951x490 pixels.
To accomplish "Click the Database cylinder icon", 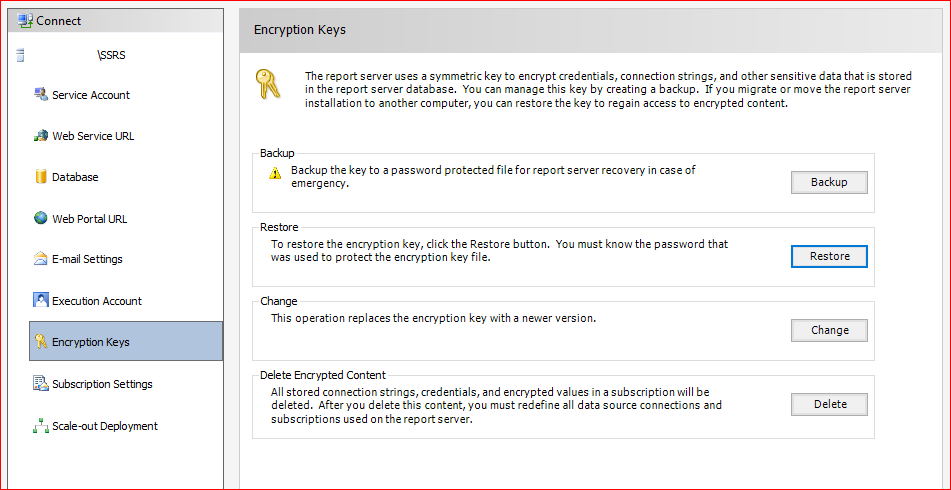I will [41, 177].
